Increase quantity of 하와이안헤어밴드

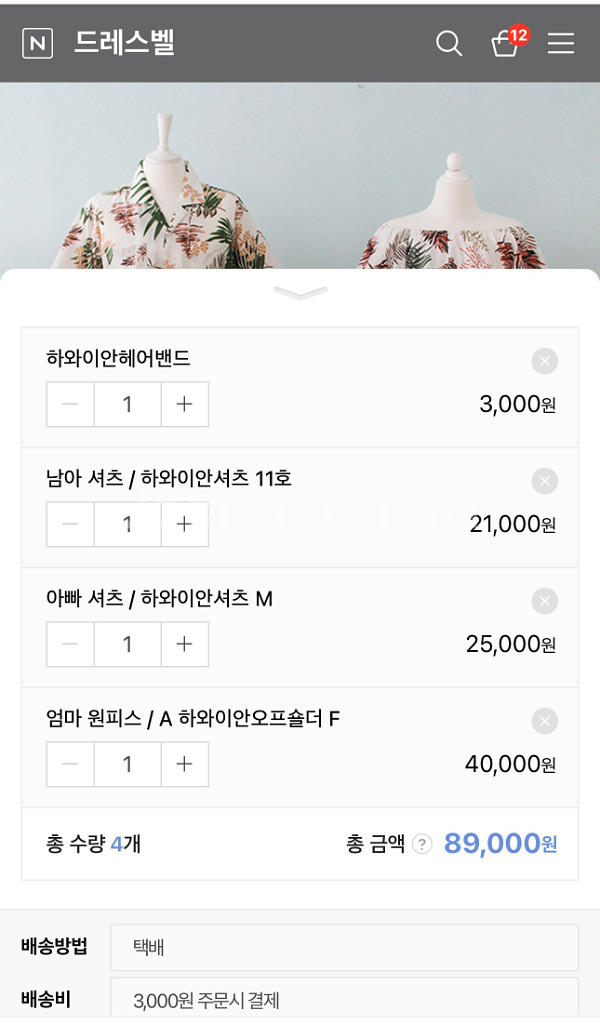coord(185,404)
